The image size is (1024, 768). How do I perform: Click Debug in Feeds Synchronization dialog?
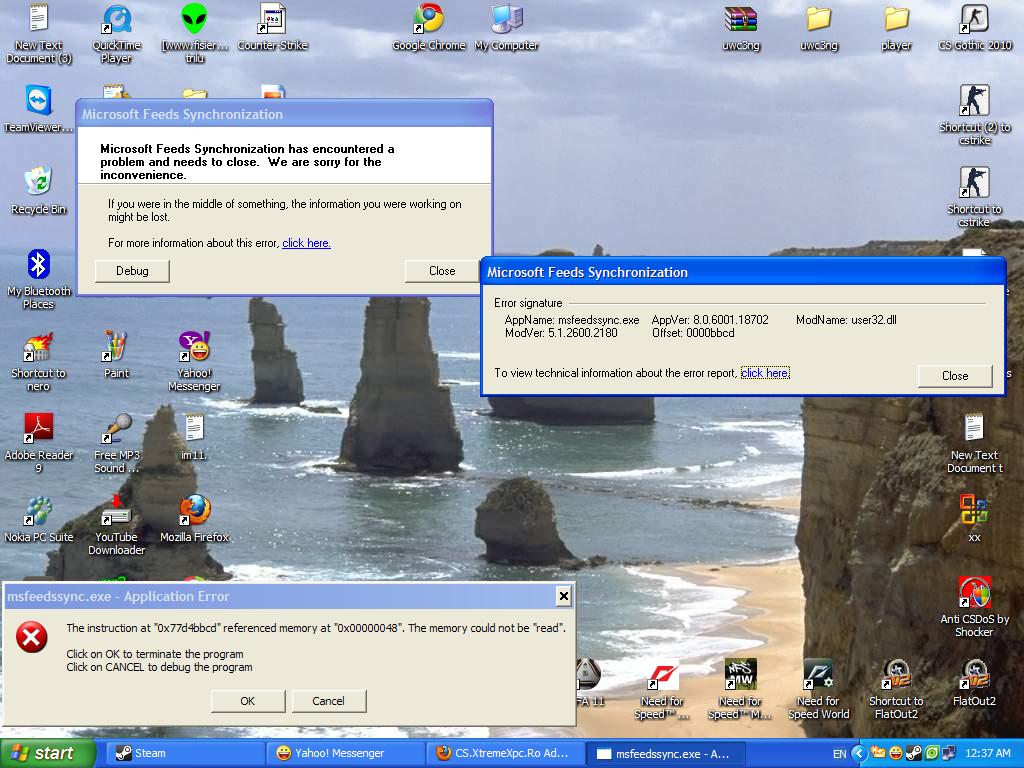pyautogui.click(x=132, y=271)
